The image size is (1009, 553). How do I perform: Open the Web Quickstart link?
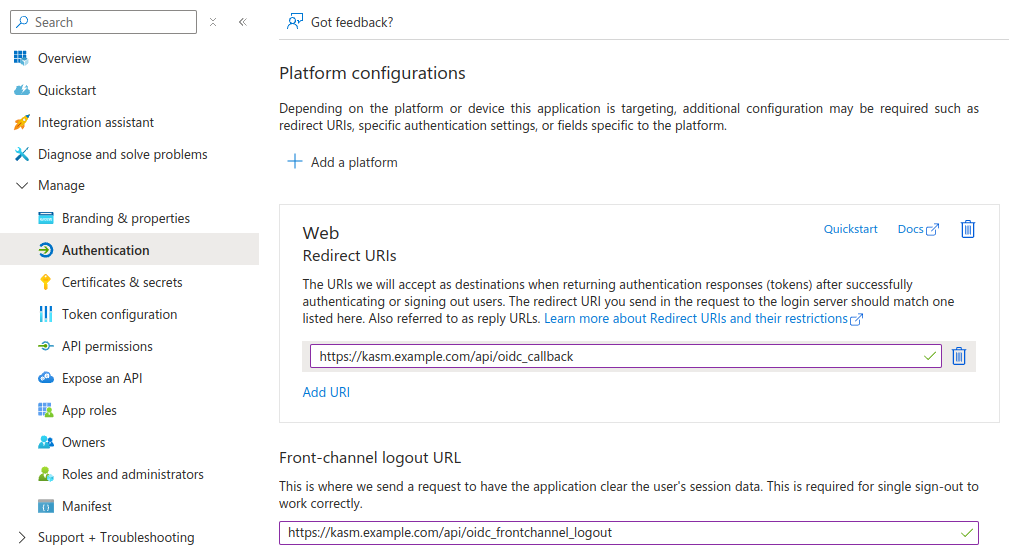point(850,229)
